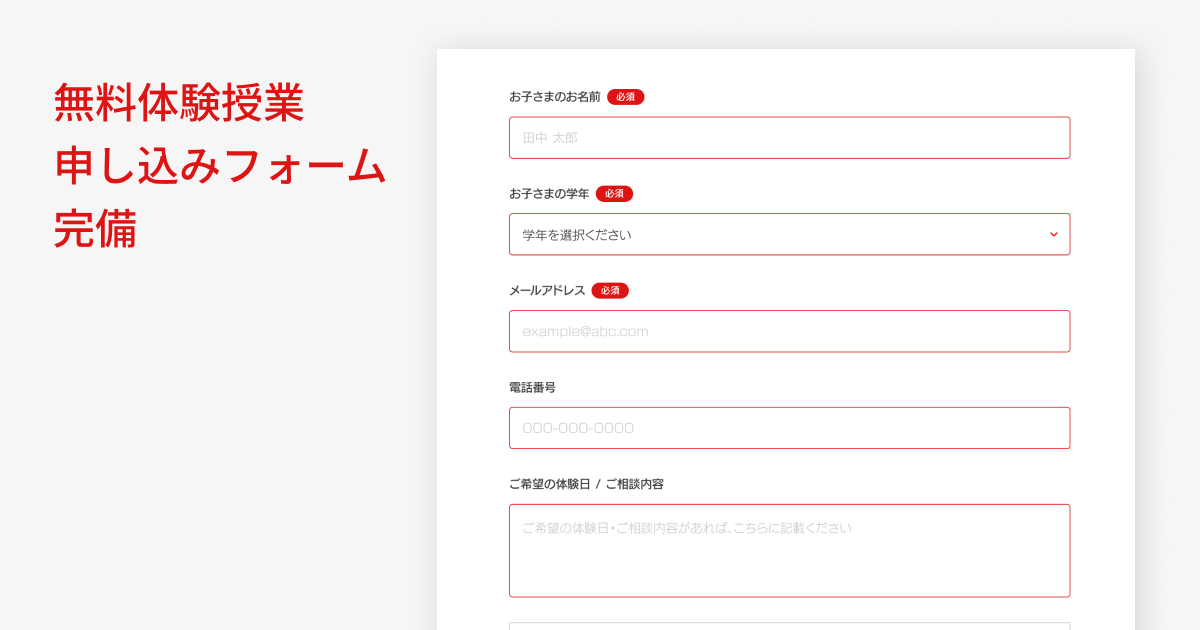
Task: Click the 必須 badge next to お子さまのお名前
Action: click(x=624, y=97)
